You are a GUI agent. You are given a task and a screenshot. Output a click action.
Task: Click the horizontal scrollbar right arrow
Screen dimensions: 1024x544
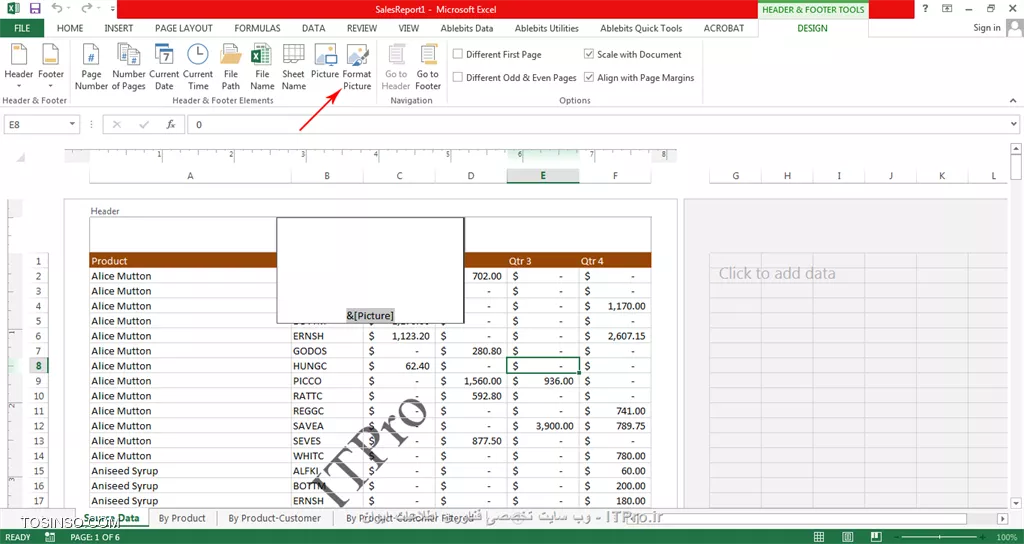click(1002, 519)
